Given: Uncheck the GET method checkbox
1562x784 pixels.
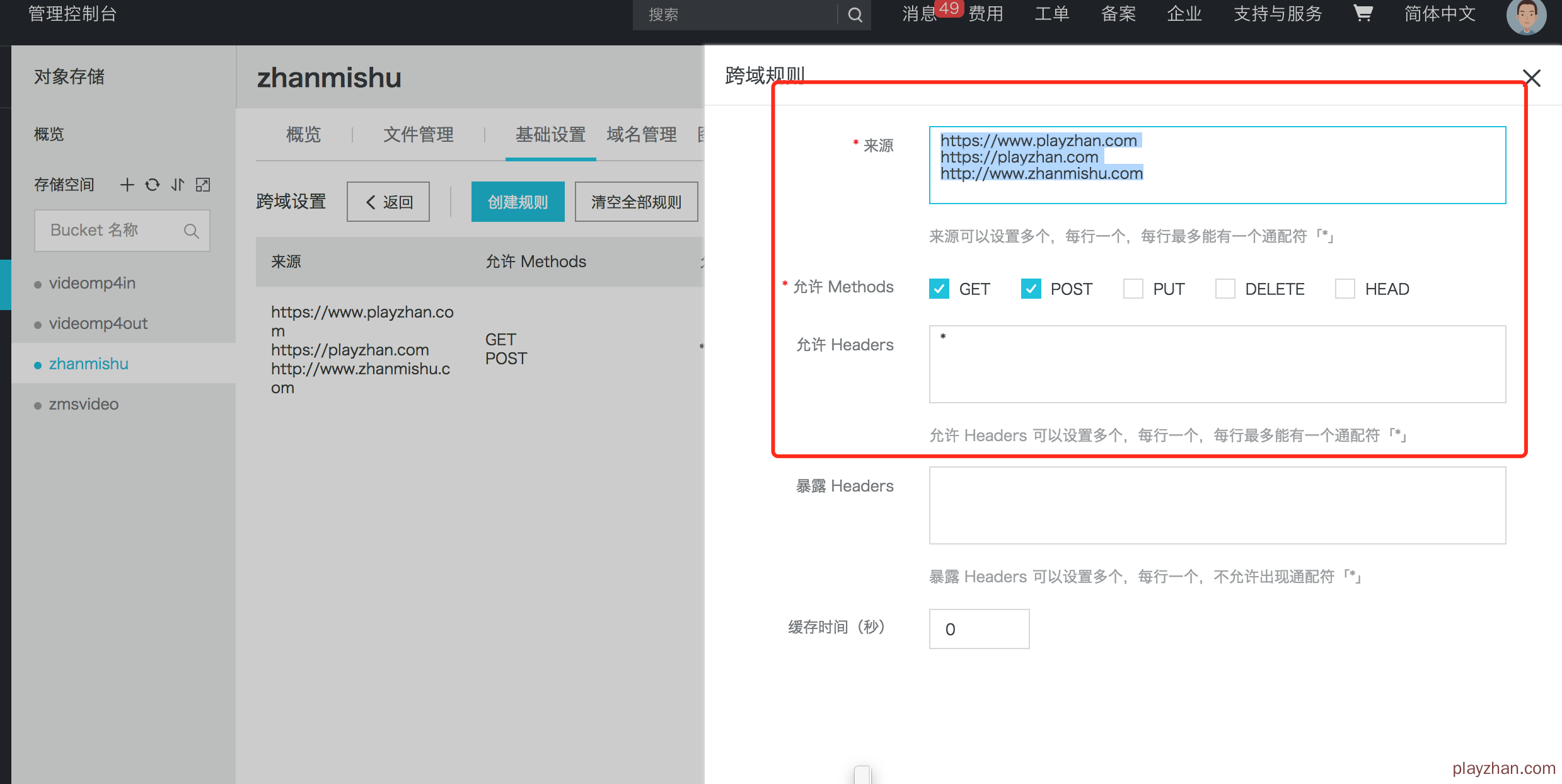Looking at the screenshot, I should coord(939,289).
